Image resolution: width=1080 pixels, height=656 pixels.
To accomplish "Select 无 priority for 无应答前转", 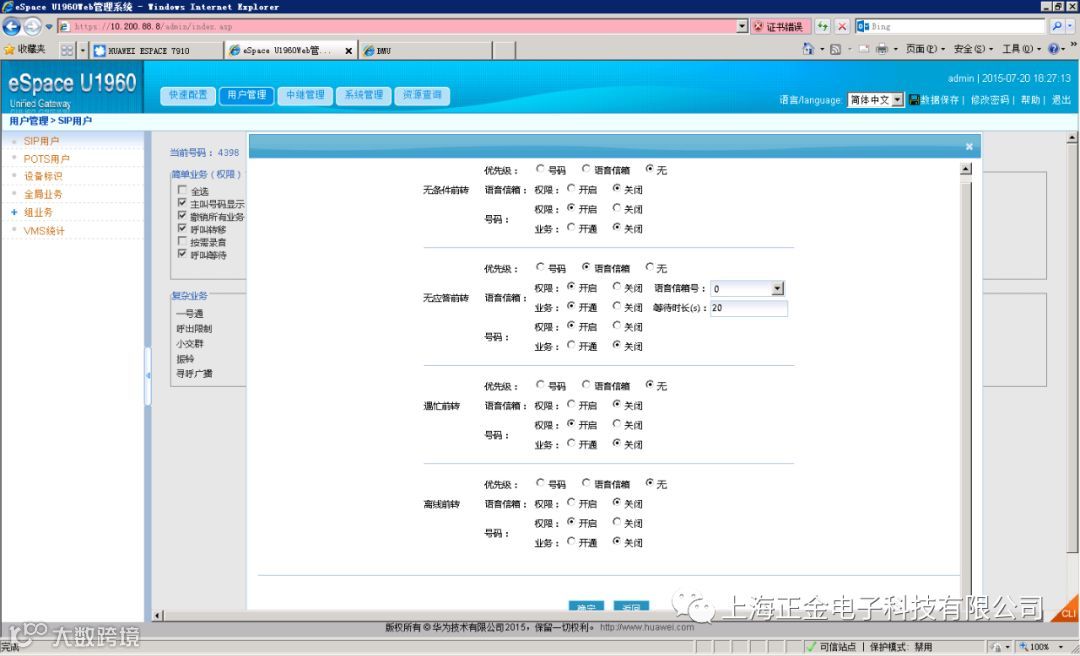I will [x=650, y=267].
